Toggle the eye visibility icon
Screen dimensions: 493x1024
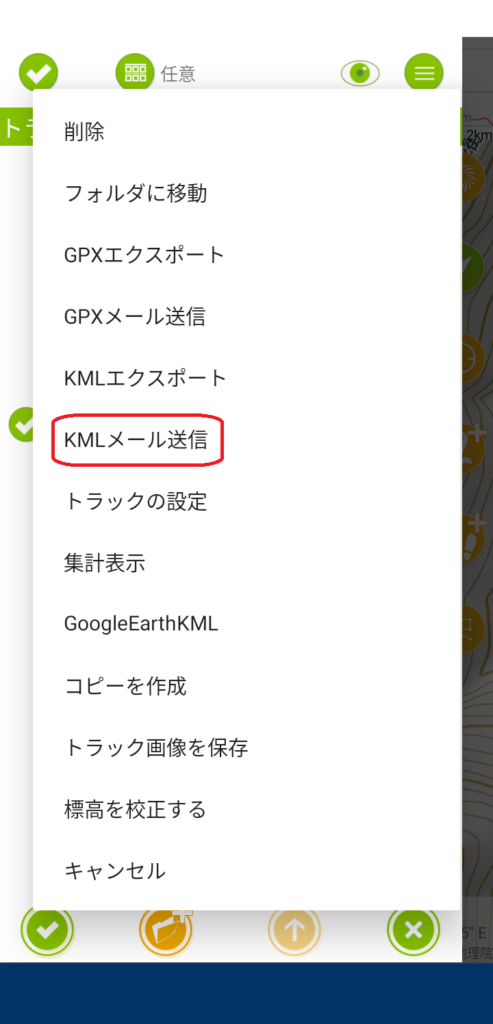[x=360, y=72]
